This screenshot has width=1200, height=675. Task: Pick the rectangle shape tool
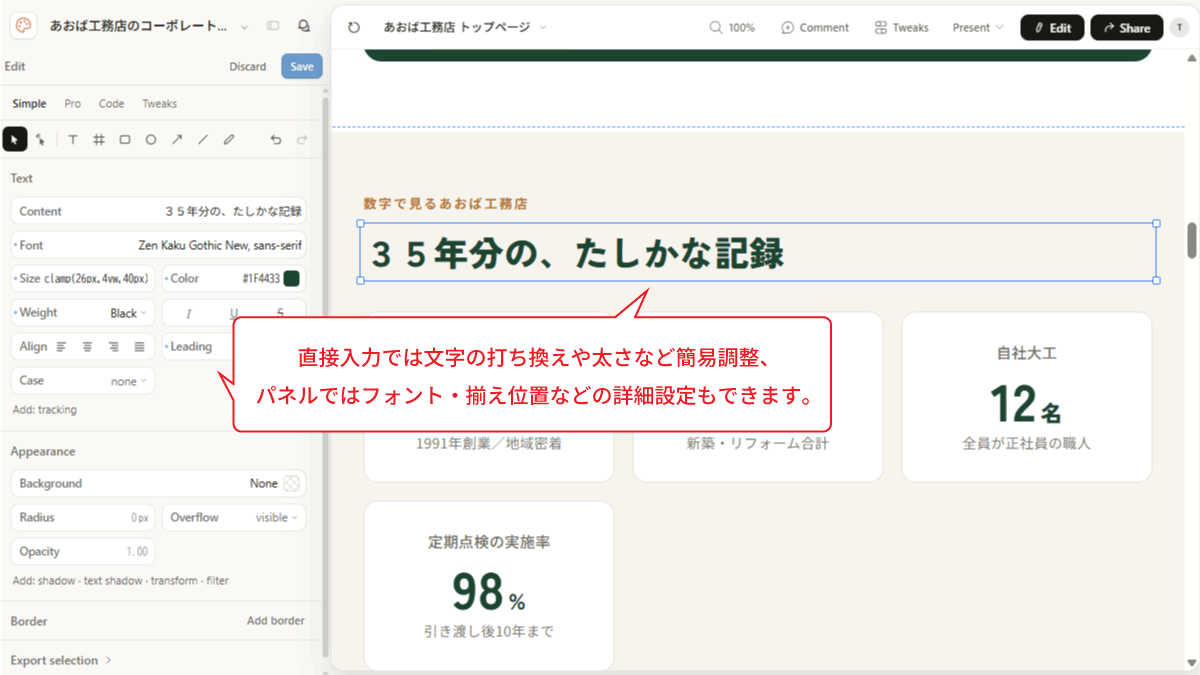coord(125,140)
